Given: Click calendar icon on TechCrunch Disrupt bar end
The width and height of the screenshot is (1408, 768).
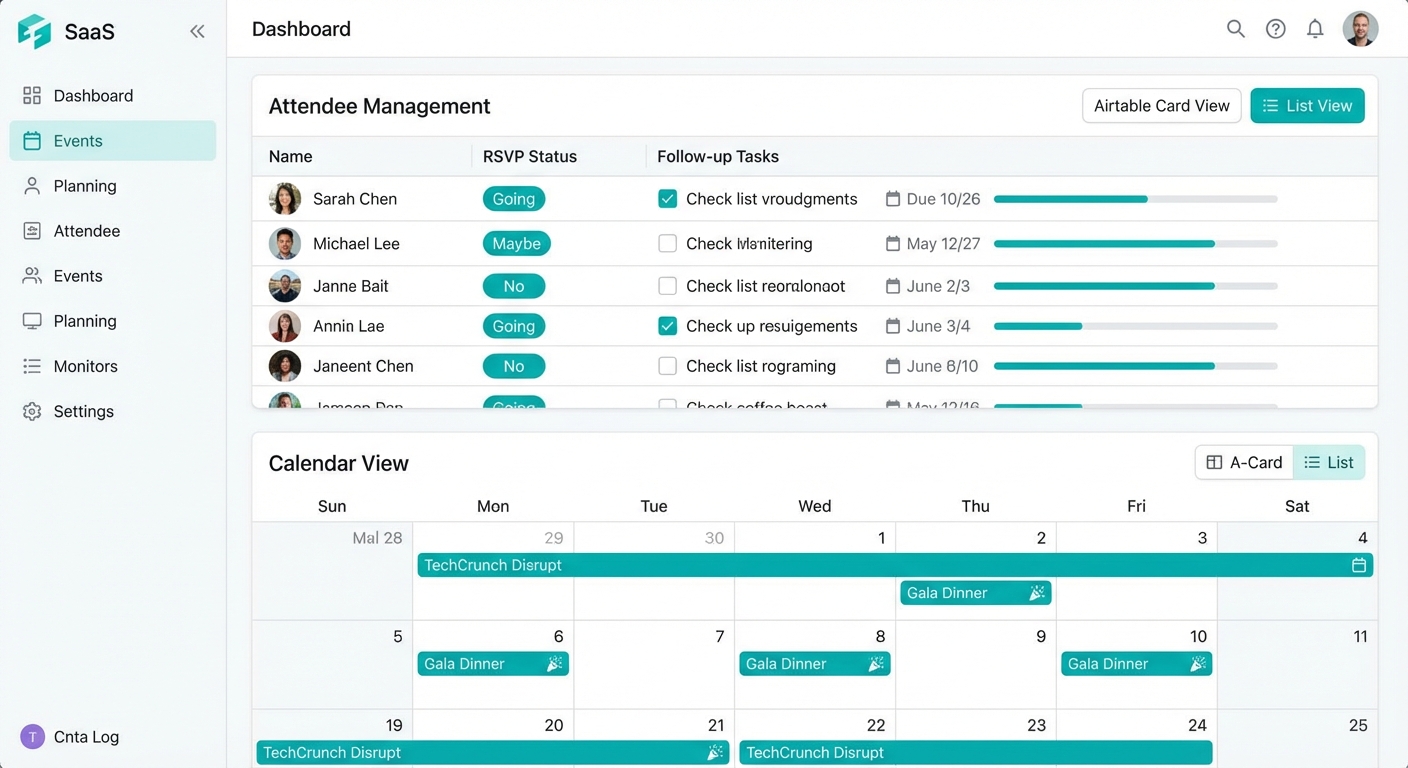Looking at the screenshot, I should point(1359,565).
